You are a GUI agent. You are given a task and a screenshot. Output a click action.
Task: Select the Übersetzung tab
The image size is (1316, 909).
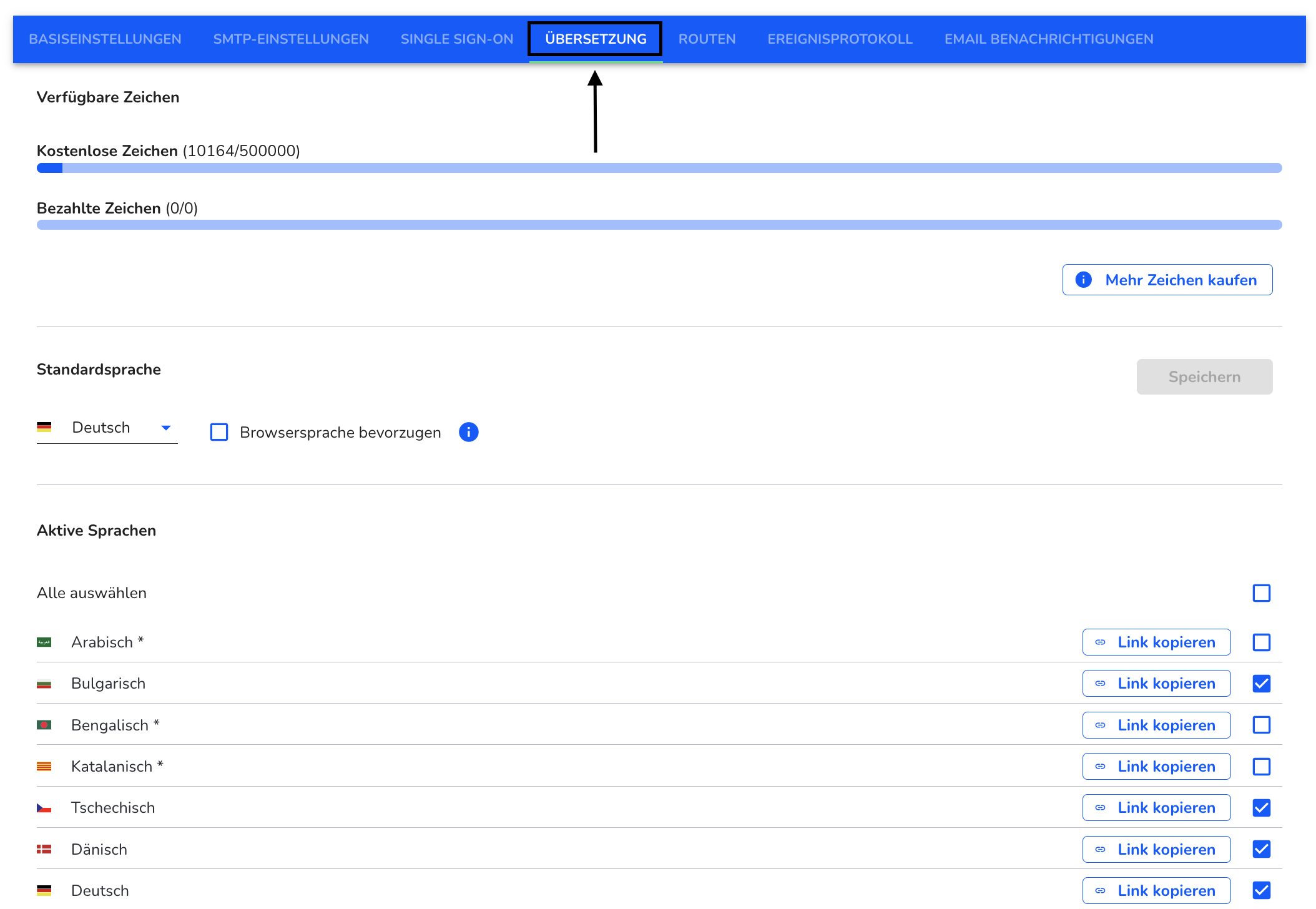596,39
